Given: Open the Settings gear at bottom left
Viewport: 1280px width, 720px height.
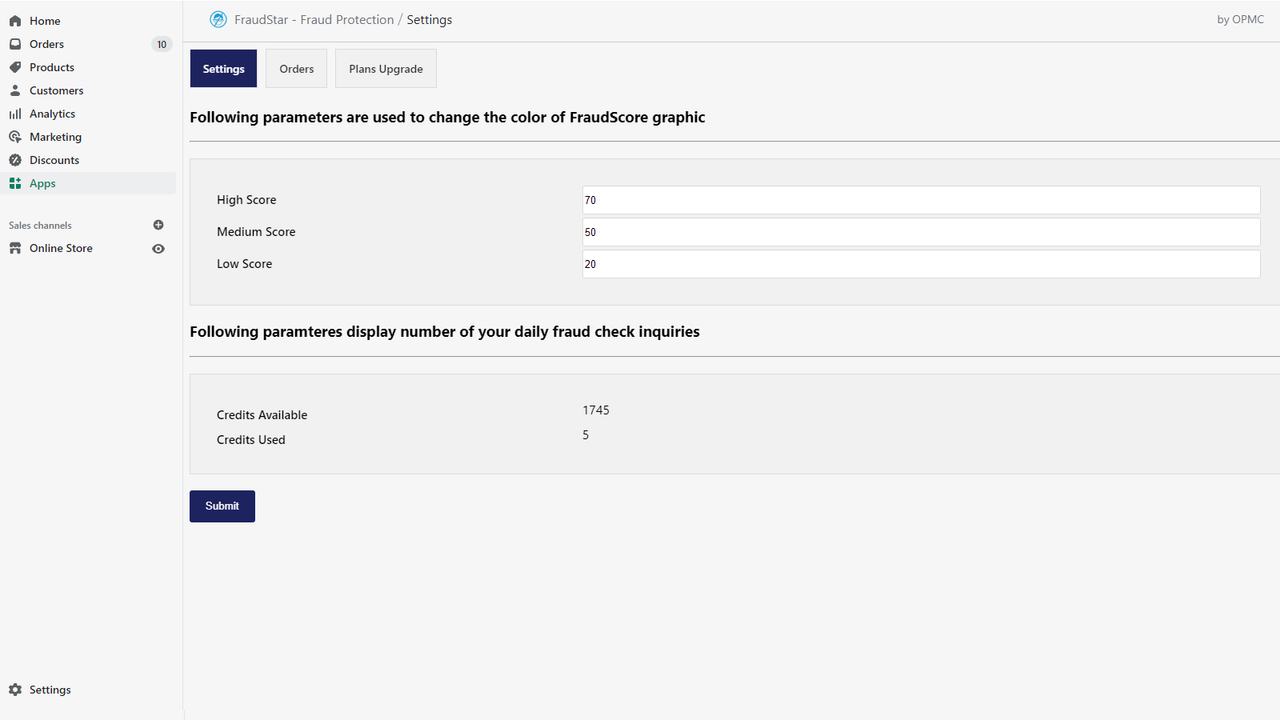Looking at the screenshot, I should pos(15,689).
